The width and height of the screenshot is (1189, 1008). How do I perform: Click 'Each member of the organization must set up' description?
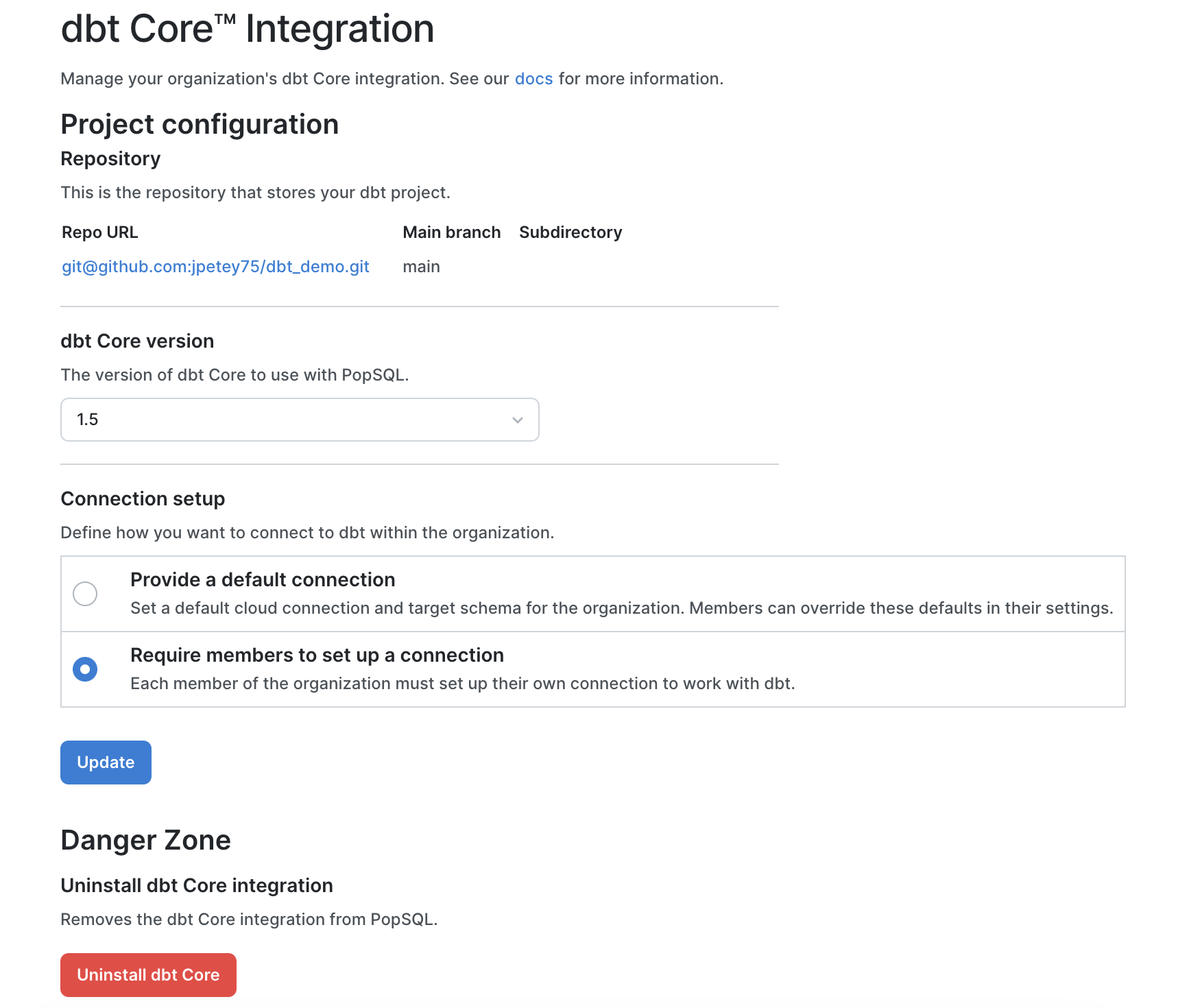(x=463, y=684)
